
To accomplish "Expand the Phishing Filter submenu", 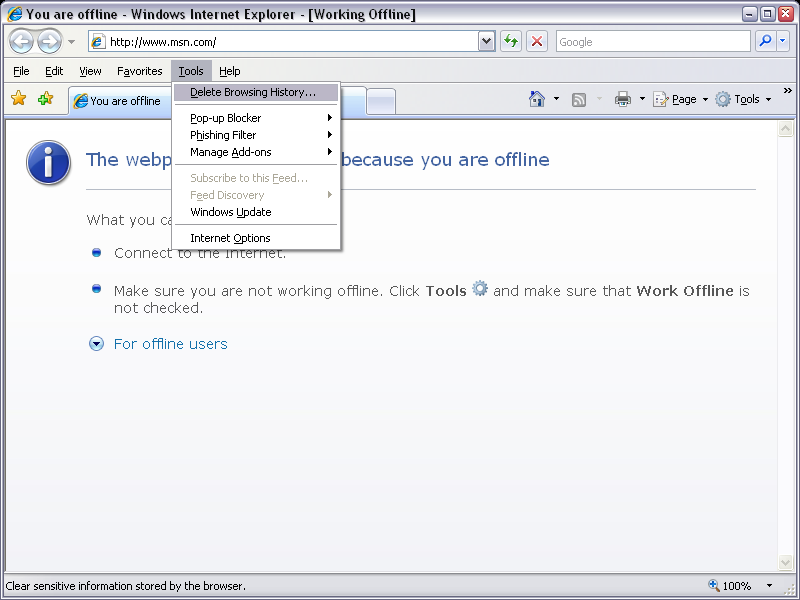I will point(256,135).
